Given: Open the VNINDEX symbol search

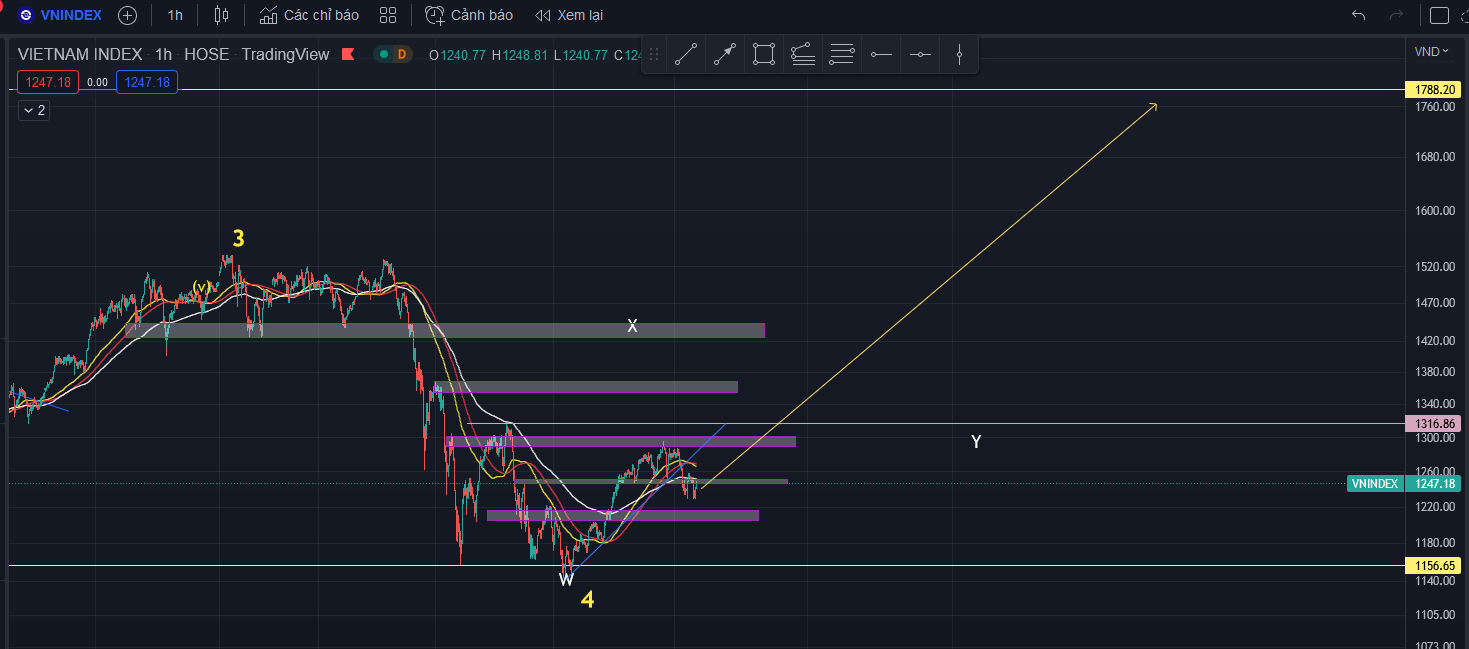Looking at the screenshot, I should [60, 15].
